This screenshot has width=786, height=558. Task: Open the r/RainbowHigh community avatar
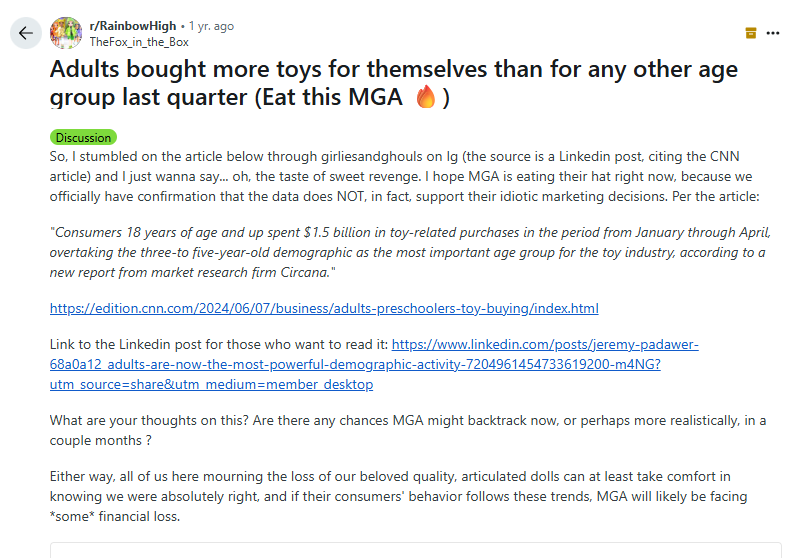tap(66, 33)
